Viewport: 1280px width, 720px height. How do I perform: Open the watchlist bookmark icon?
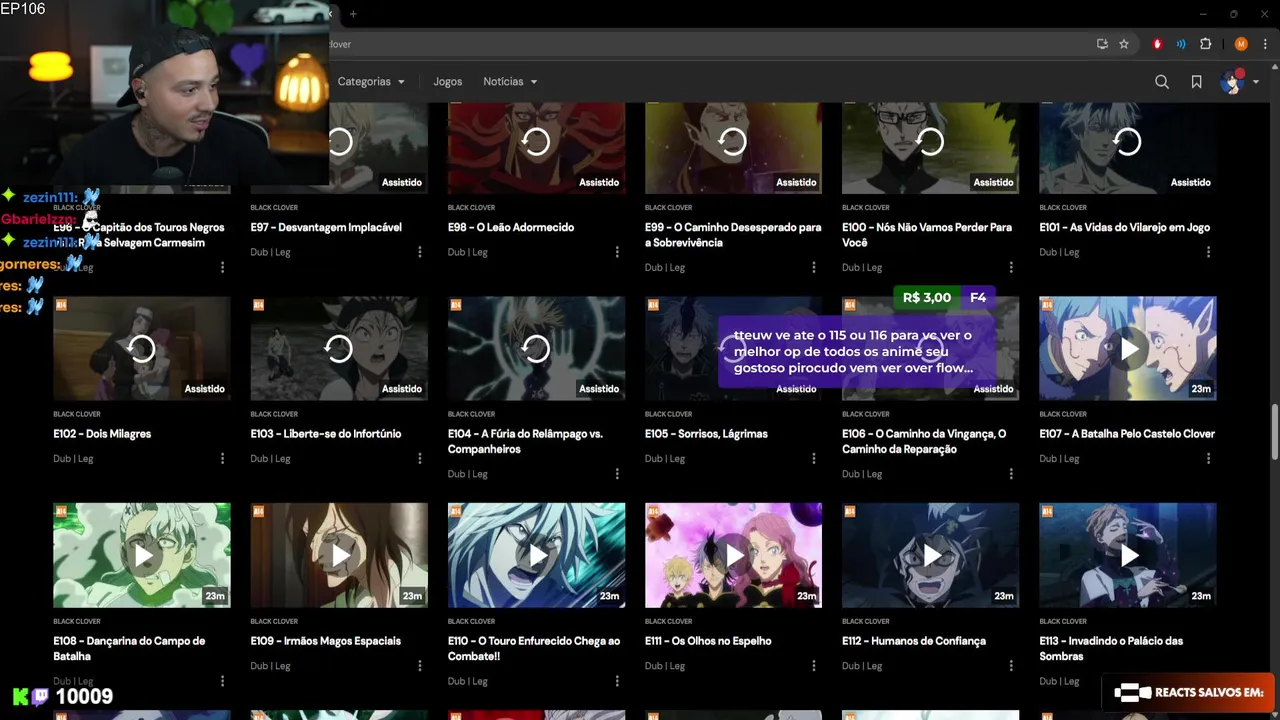coord(1196,82)
